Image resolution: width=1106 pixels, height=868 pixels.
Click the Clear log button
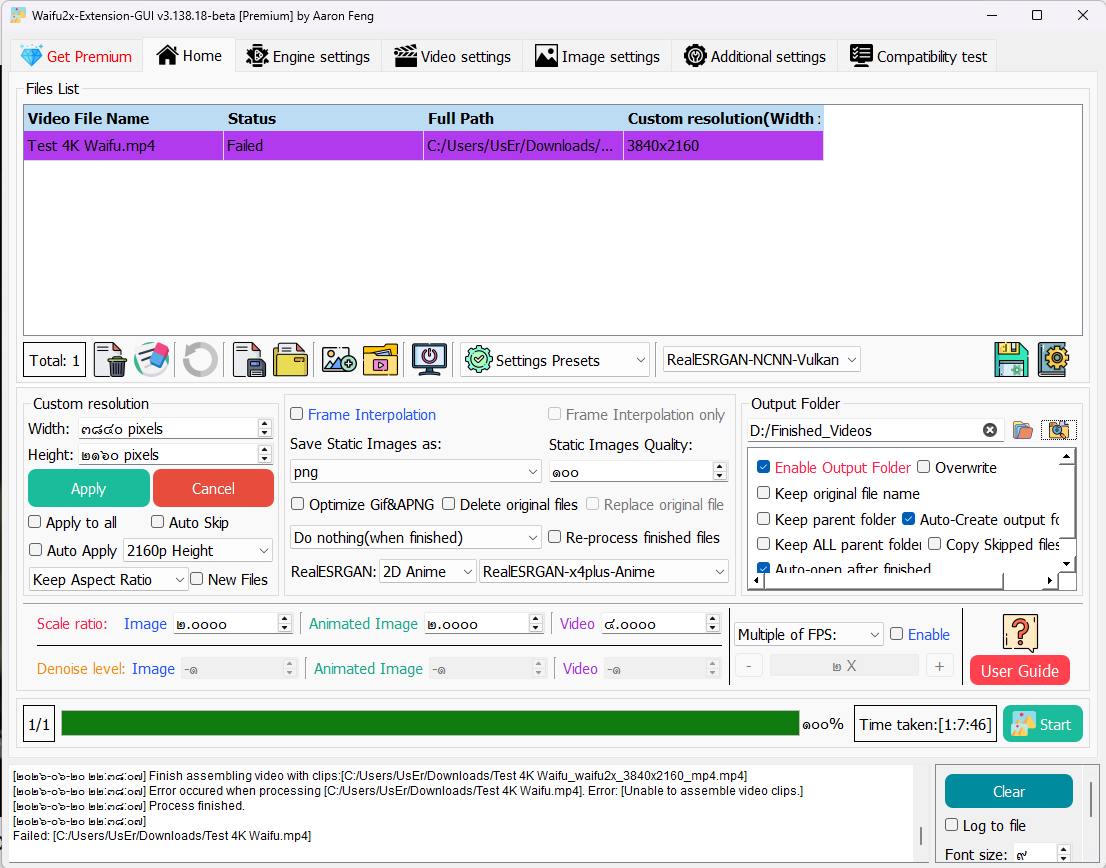pyautogui.click(x=1009, y=791)
